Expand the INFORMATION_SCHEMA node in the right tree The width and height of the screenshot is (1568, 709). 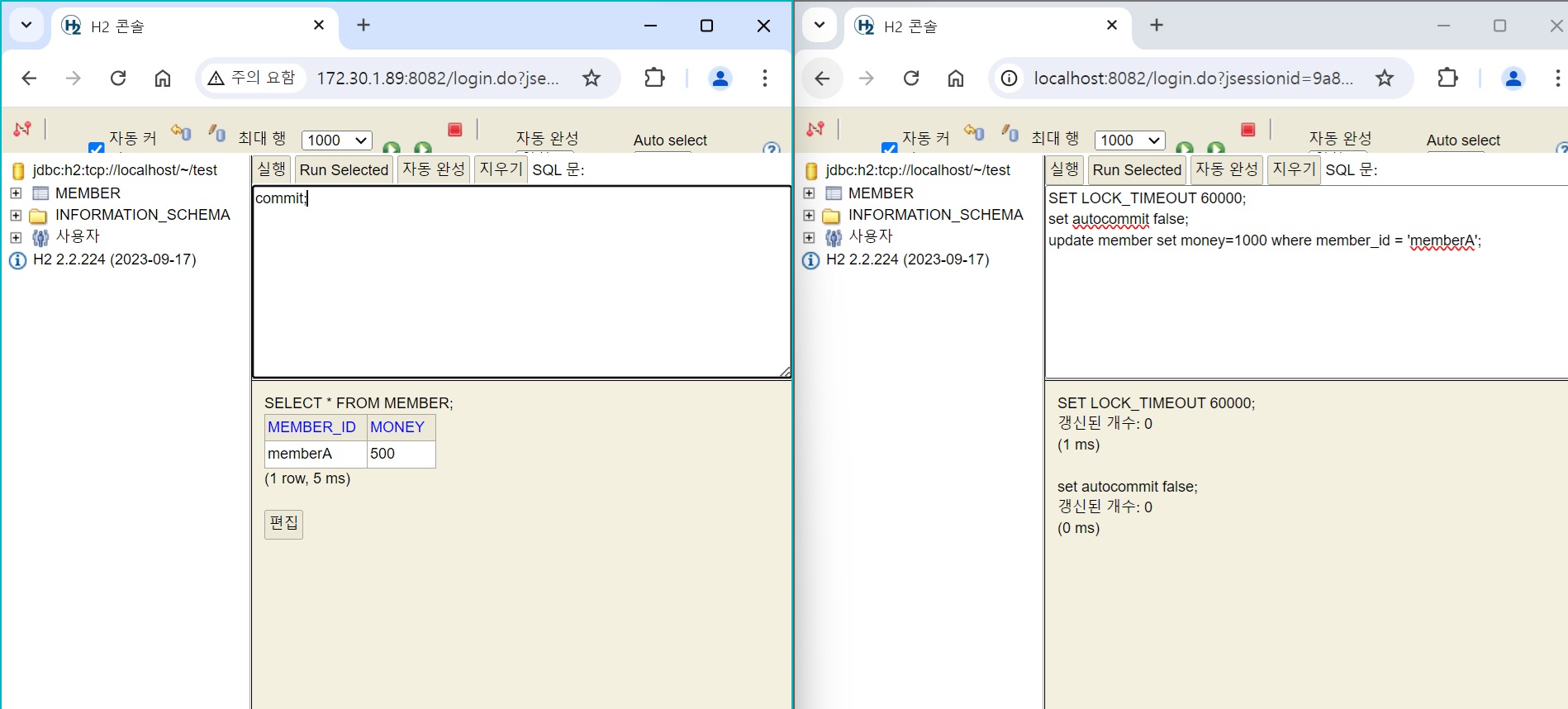809,215
